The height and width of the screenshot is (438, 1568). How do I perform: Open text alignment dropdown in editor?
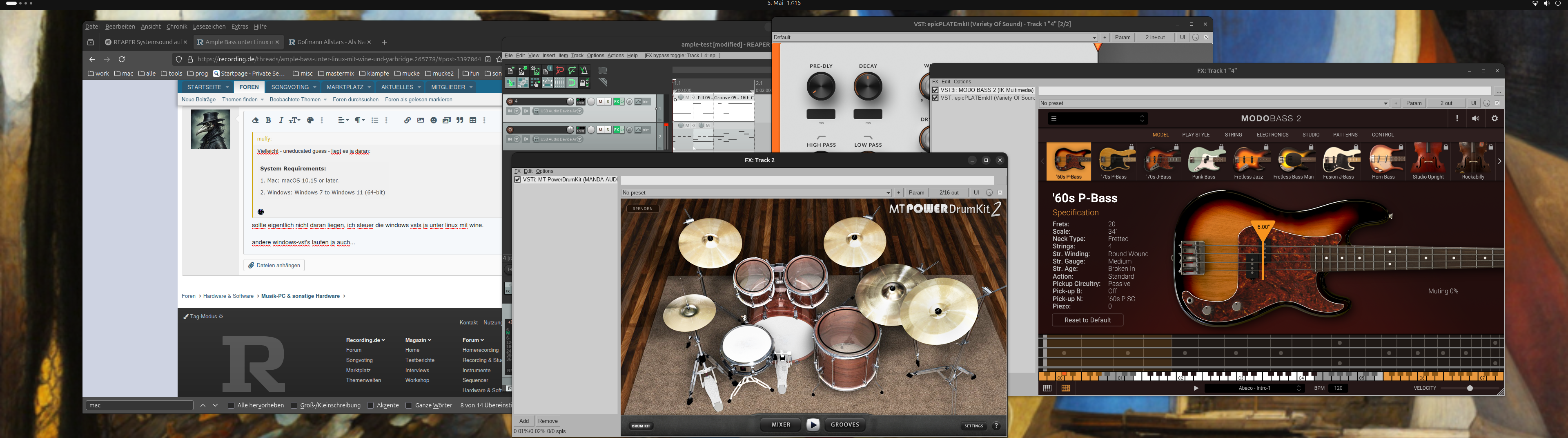click(x=343, y=121)
